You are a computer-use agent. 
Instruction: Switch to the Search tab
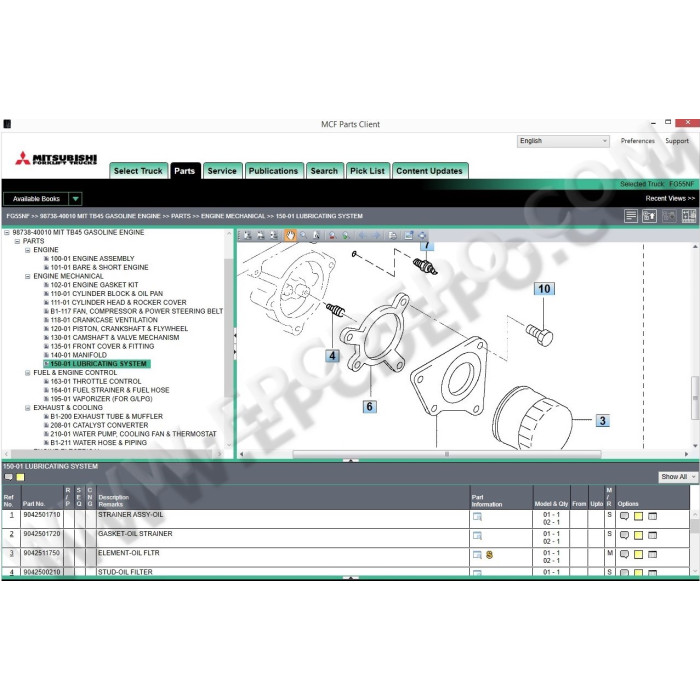coord(325,171)
